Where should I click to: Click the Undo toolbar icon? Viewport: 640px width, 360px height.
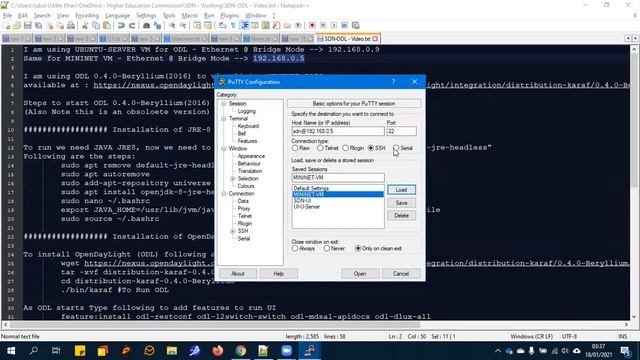coord(121,25)
